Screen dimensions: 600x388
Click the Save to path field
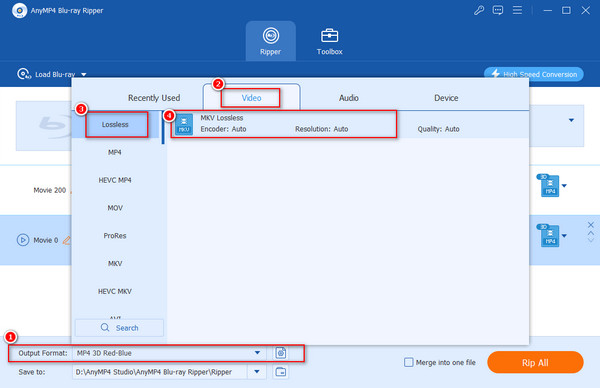[x=160, y=372]
